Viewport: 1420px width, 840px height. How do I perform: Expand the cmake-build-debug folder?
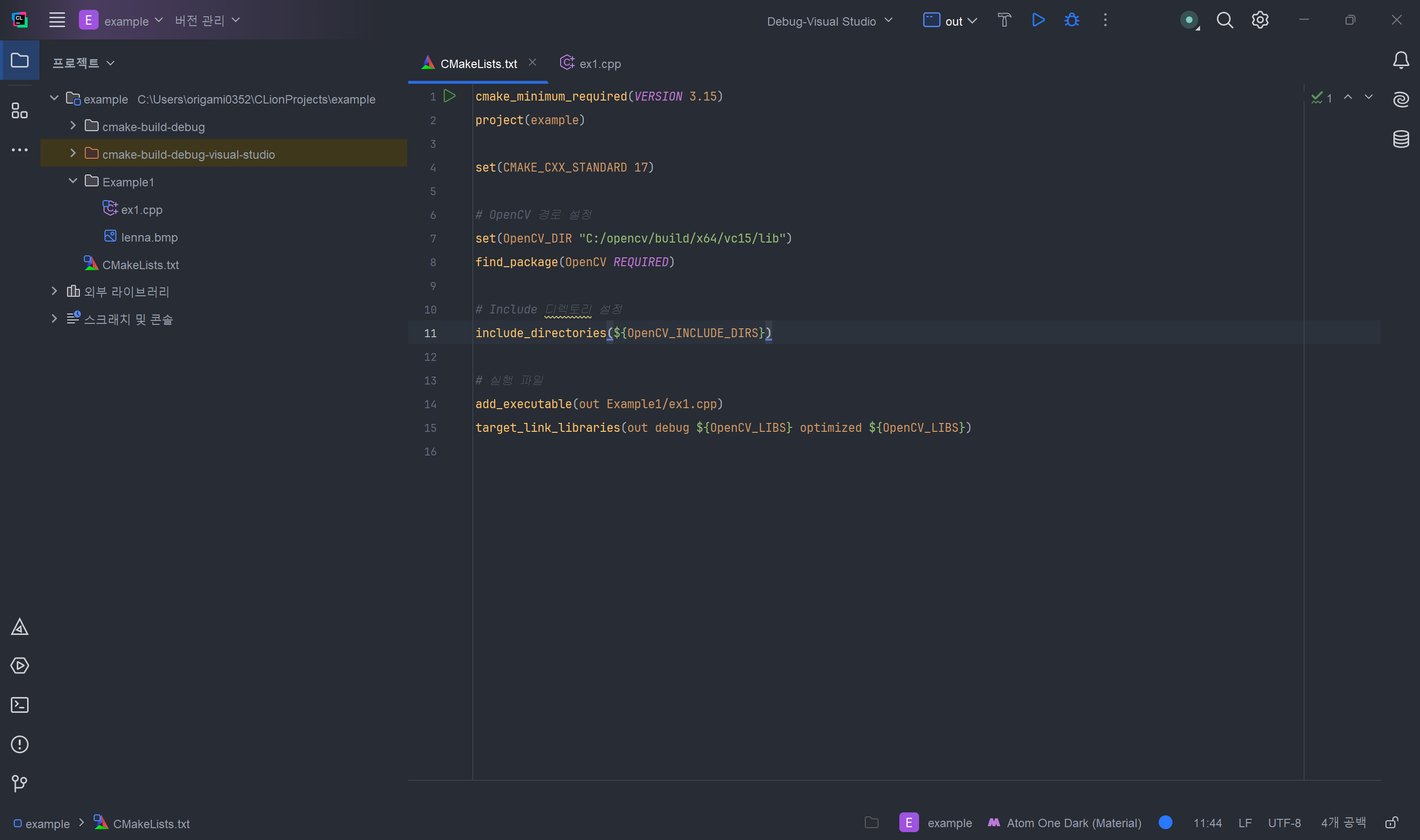pos(73,126)
